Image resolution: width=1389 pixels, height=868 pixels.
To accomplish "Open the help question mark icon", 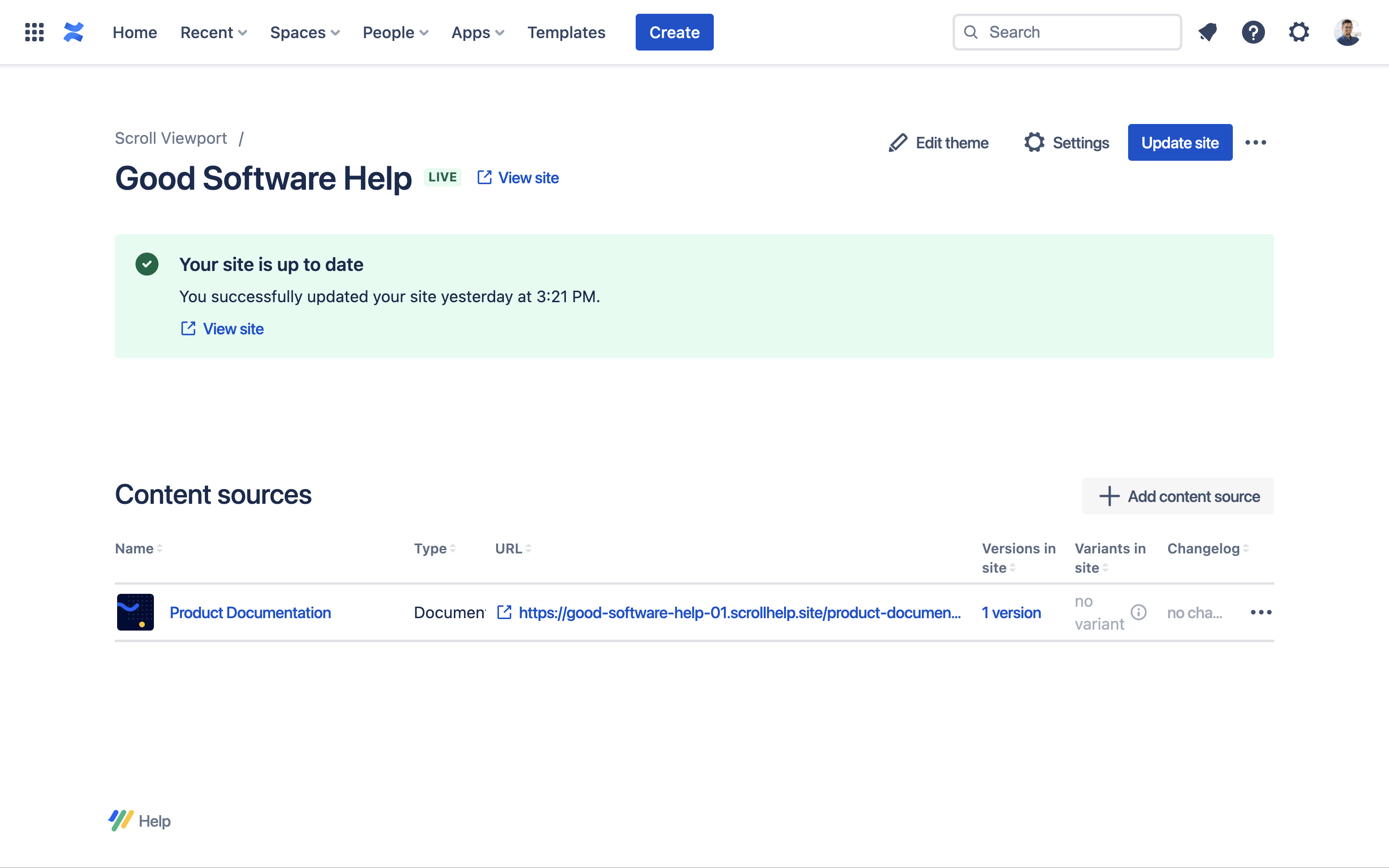I will [x=1253, y=32].
